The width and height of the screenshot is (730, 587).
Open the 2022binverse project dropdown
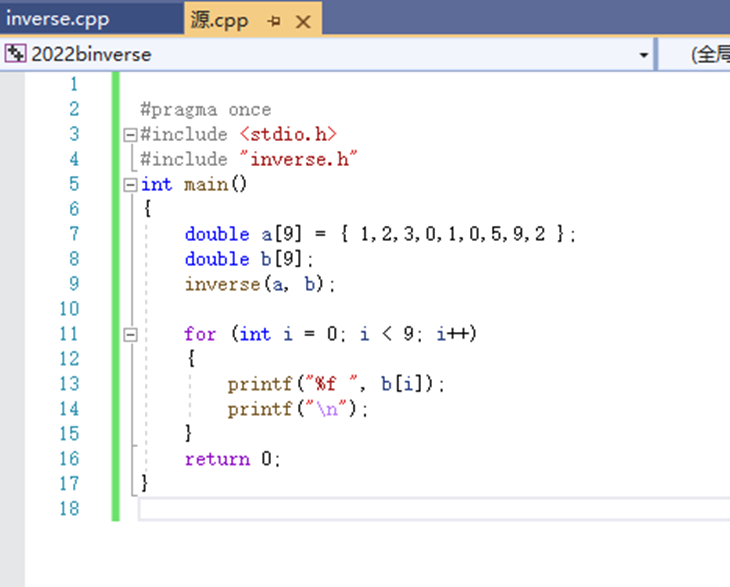pos(644,55)
